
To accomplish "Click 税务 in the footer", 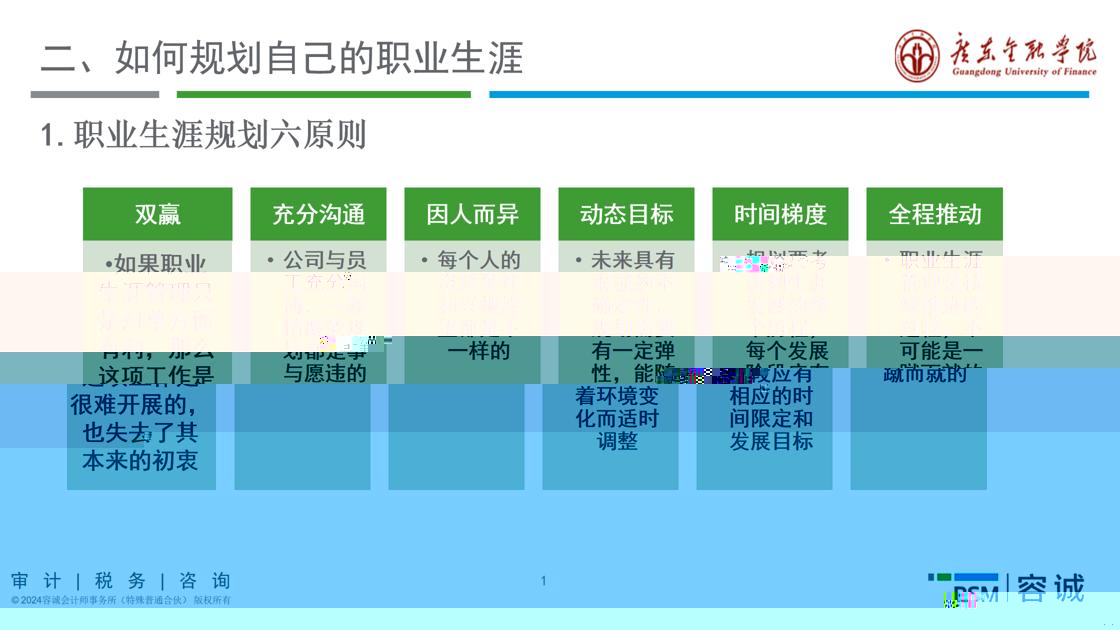I will coord(120,581).
